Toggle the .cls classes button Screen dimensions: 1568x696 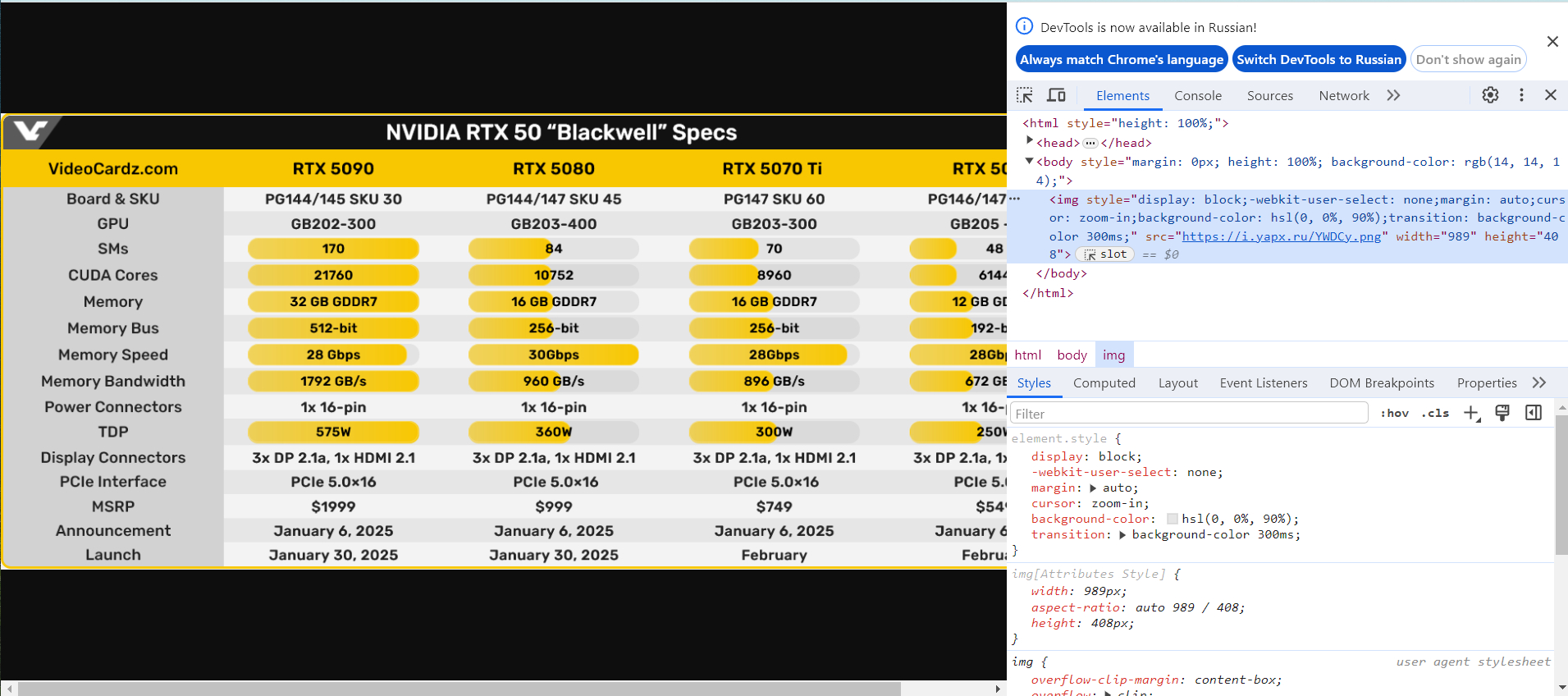[x=1435, y=414]
